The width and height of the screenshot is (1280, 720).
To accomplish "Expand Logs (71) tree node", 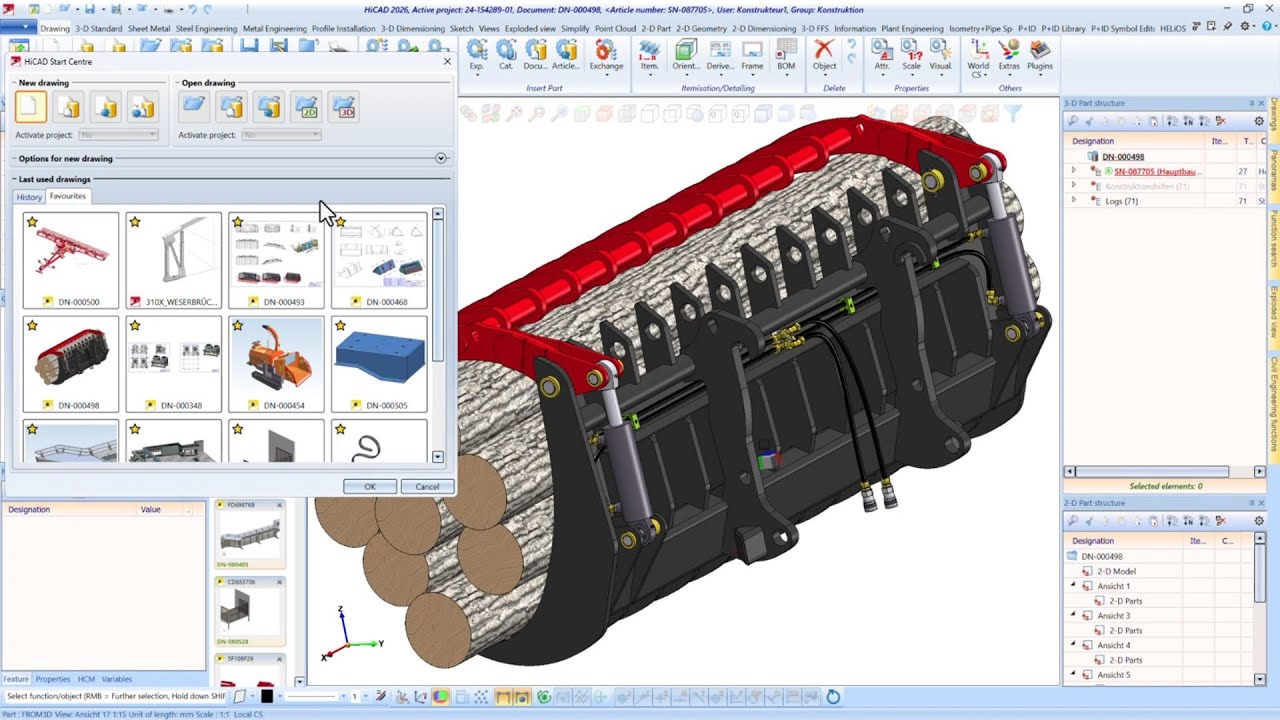I will click(x=1074, y=201).
